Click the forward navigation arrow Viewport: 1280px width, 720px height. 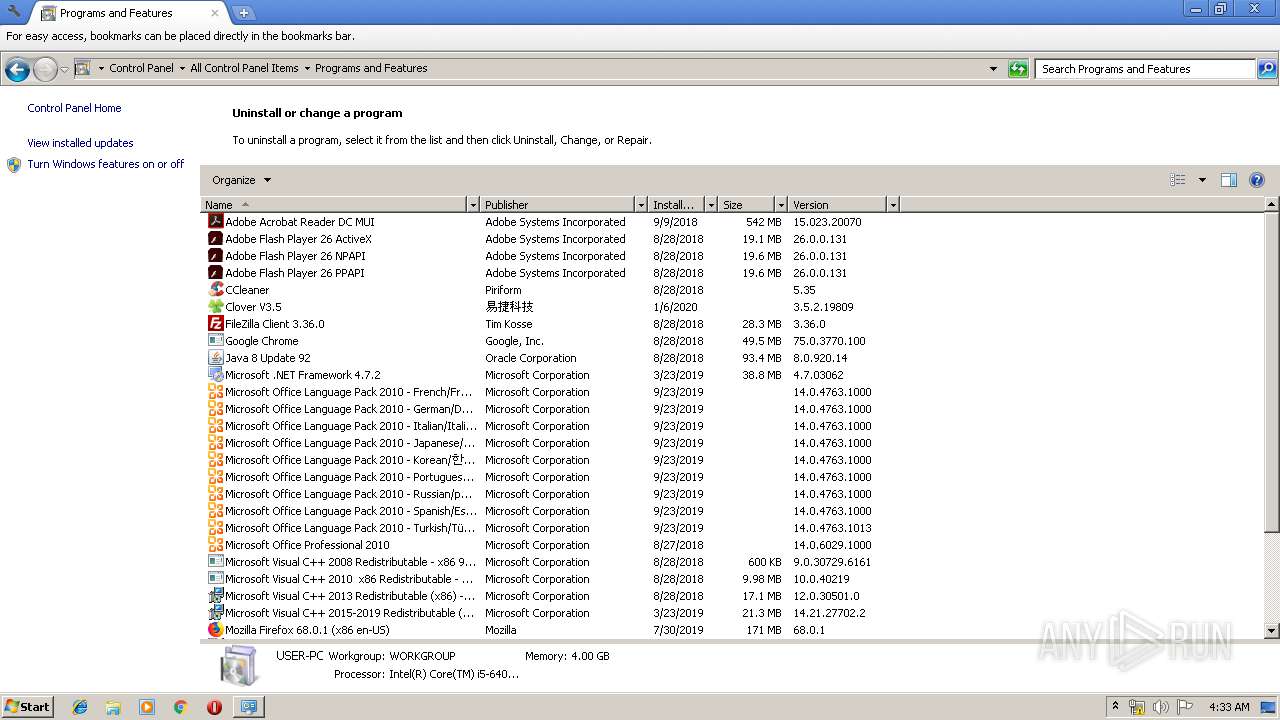45,69
